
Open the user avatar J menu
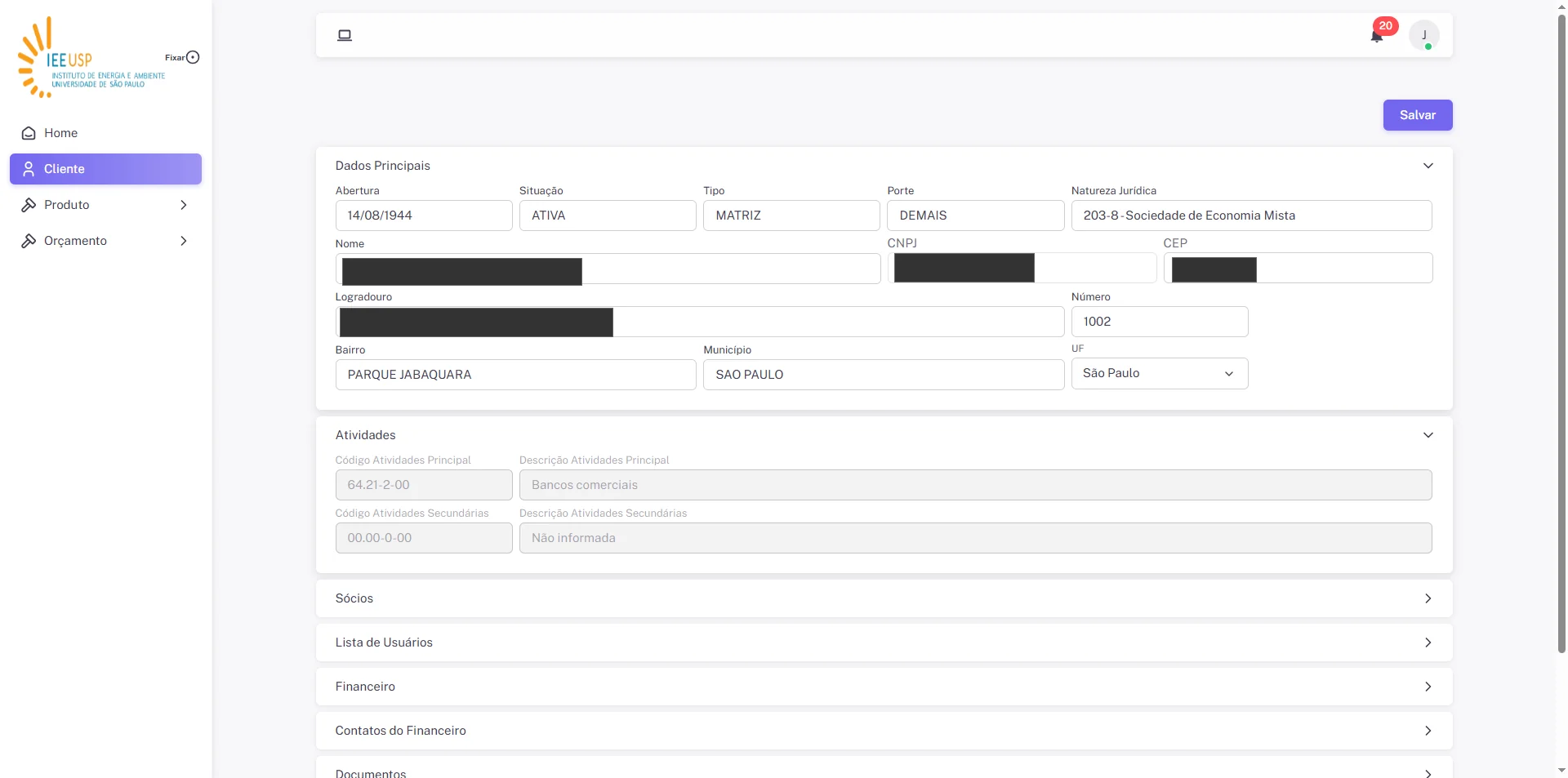(1424, 35)
